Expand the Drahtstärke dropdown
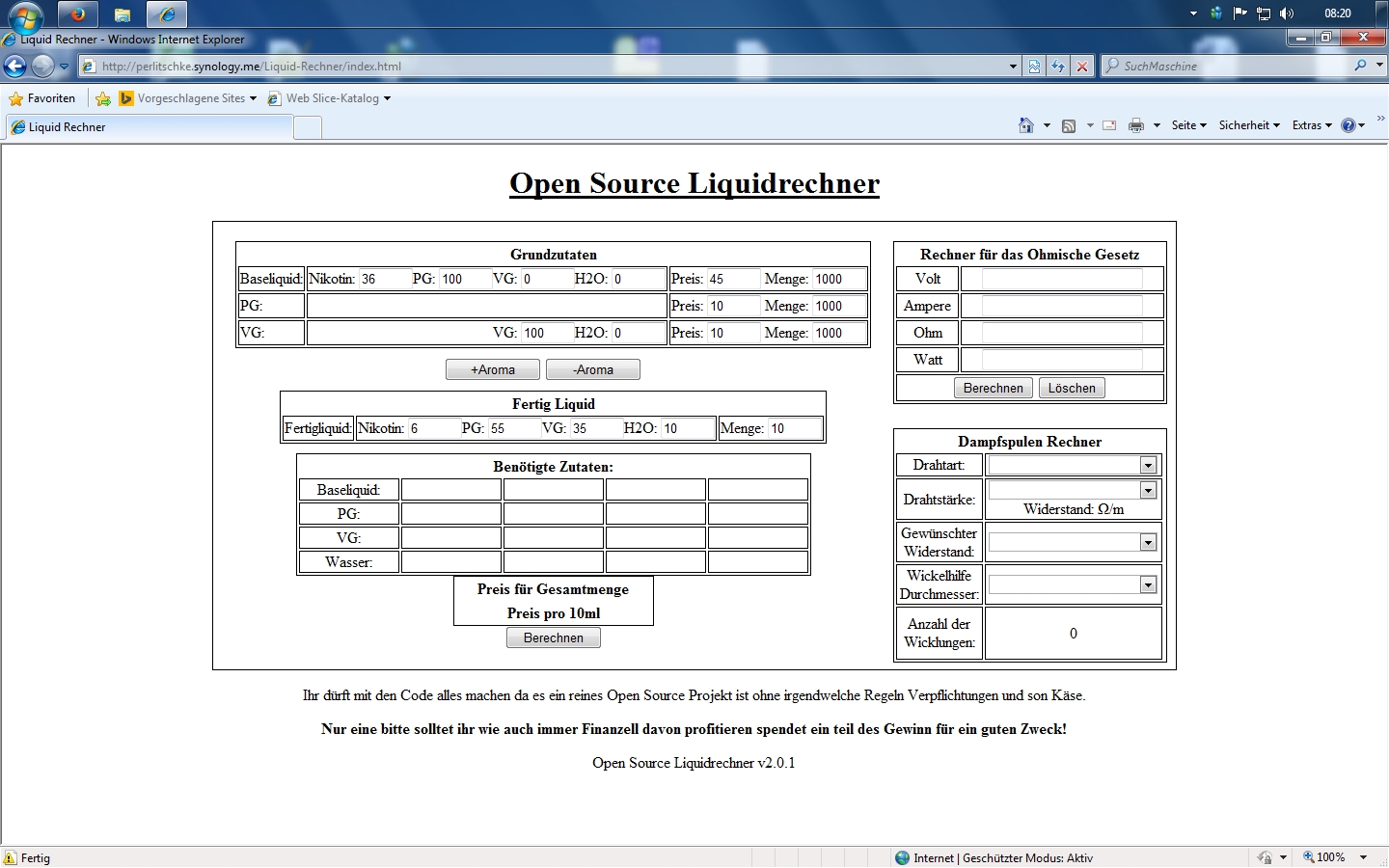The height and width of the screenshot is (868, 1389). click(x=1072, y=490)
